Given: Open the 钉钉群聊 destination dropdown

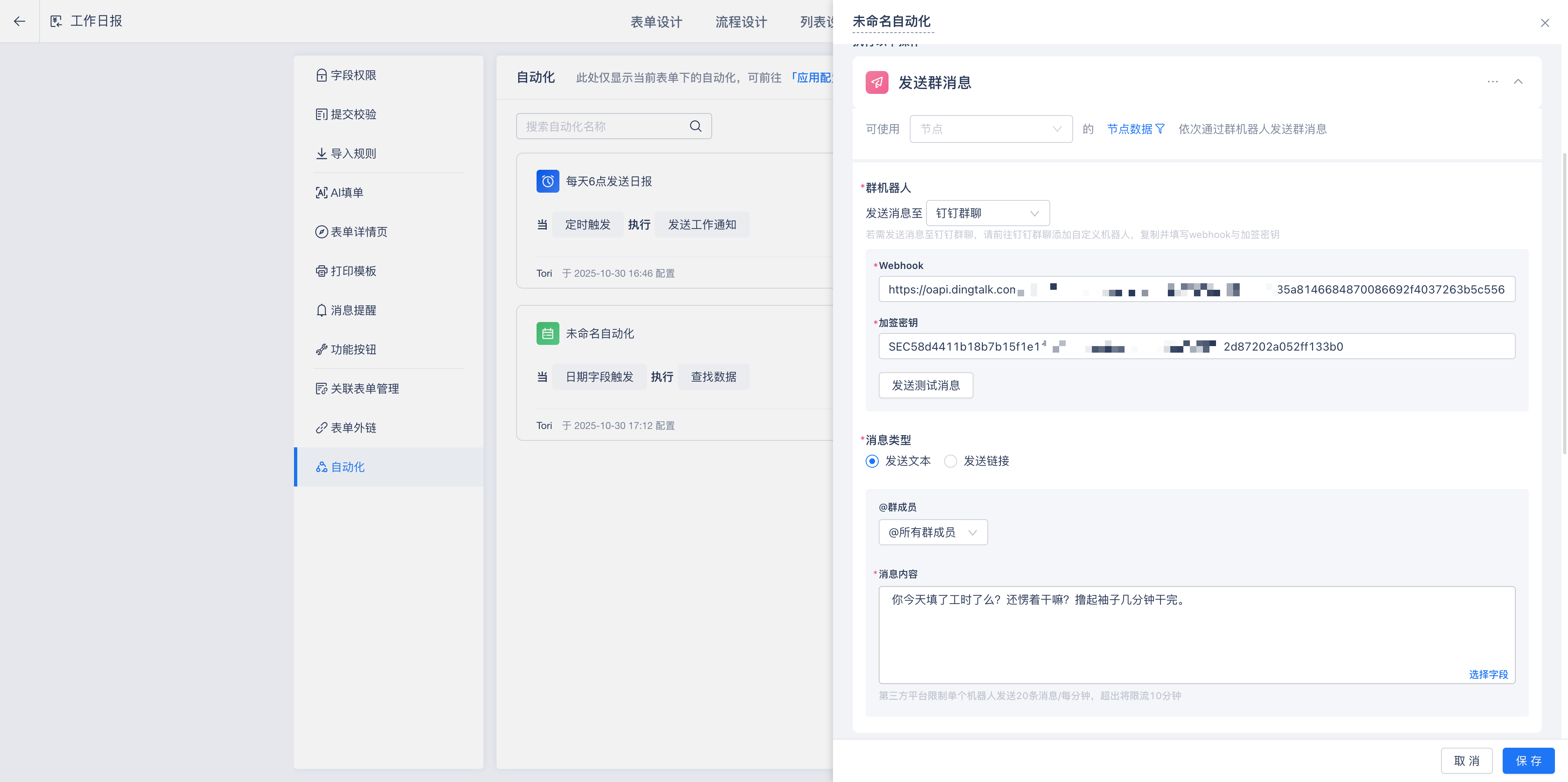Looking at the screenshot, I should coord(987,213).
